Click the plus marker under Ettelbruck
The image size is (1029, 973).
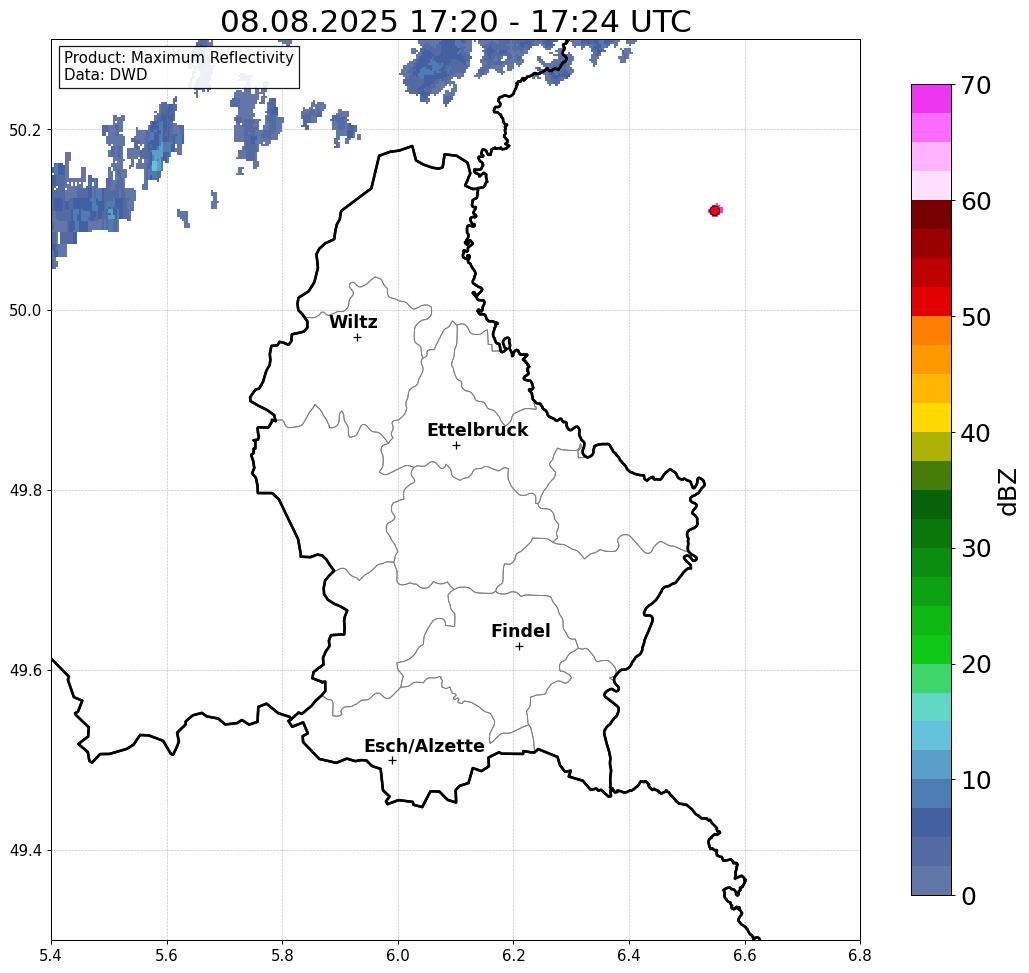tap(456, 445)
